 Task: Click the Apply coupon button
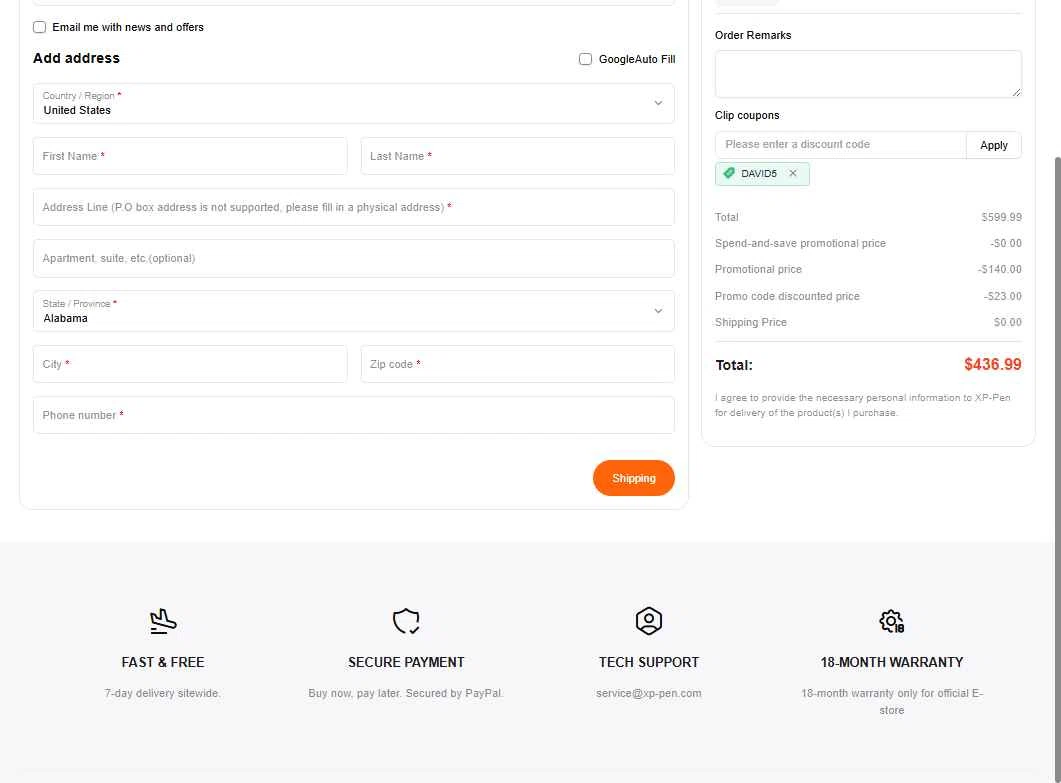click(x=993, y=145)
